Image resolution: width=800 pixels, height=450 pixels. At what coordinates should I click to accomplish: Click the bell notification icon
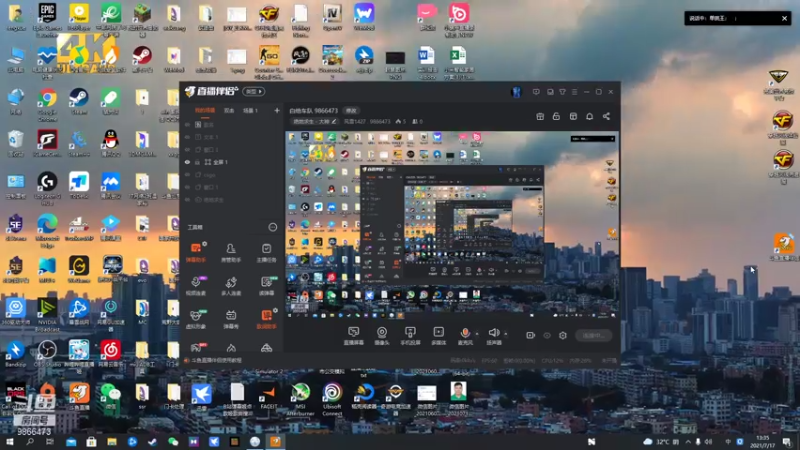coord(589,116)
